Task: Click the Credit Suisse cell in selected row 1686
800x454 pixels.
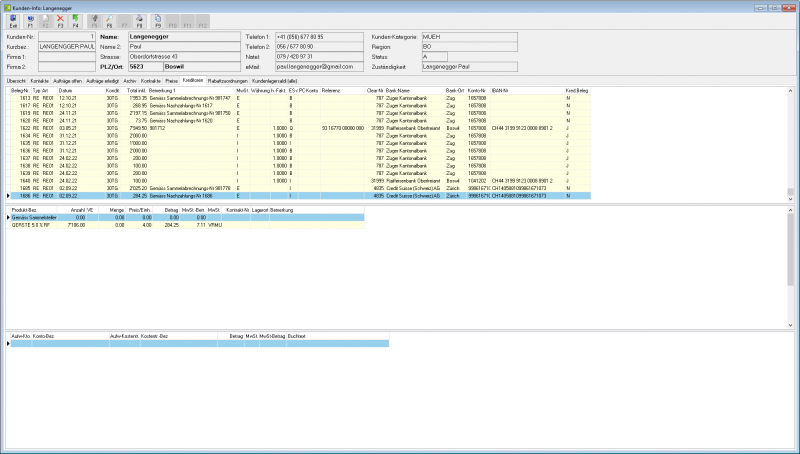Action: point(413,196)
